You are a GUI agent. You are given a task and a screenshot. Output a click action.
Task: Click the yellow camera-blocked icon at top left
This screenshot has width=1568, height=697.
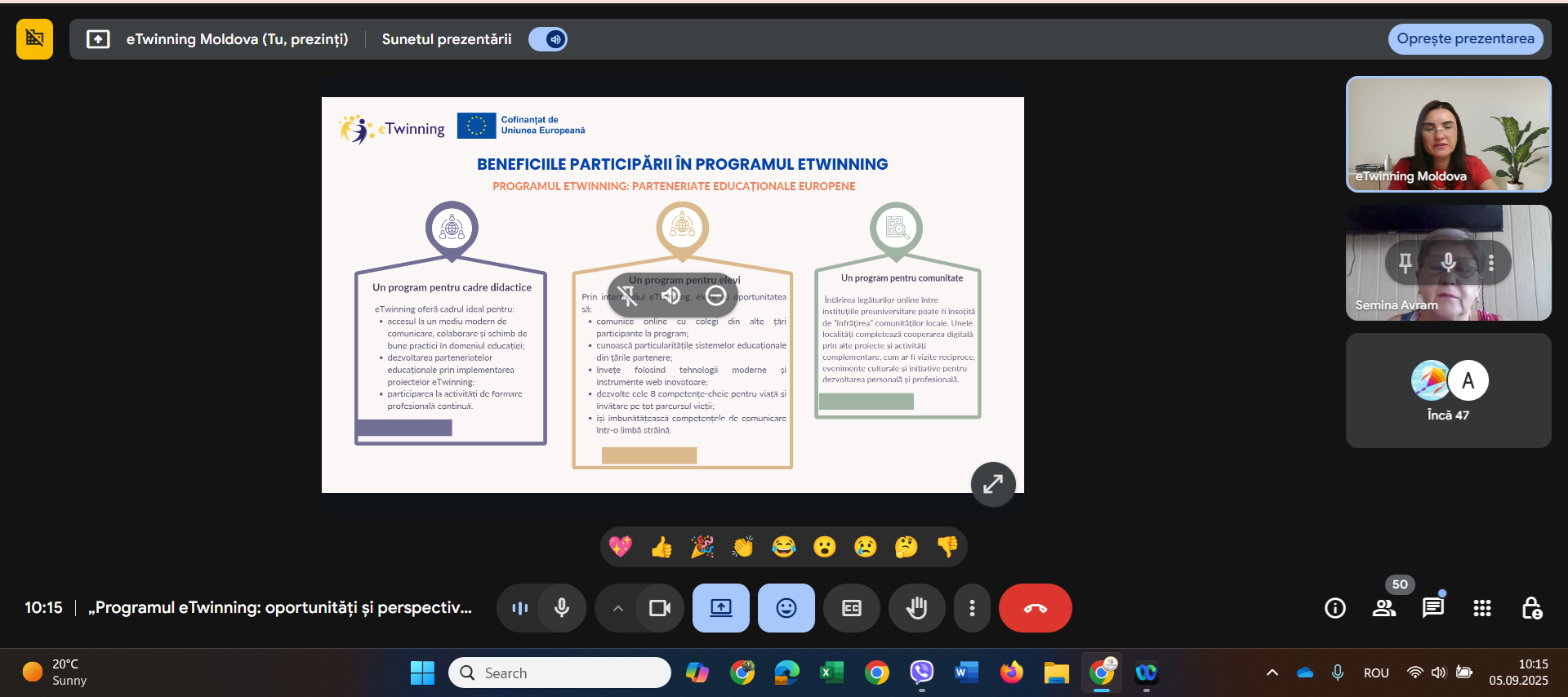click(34, 39)
